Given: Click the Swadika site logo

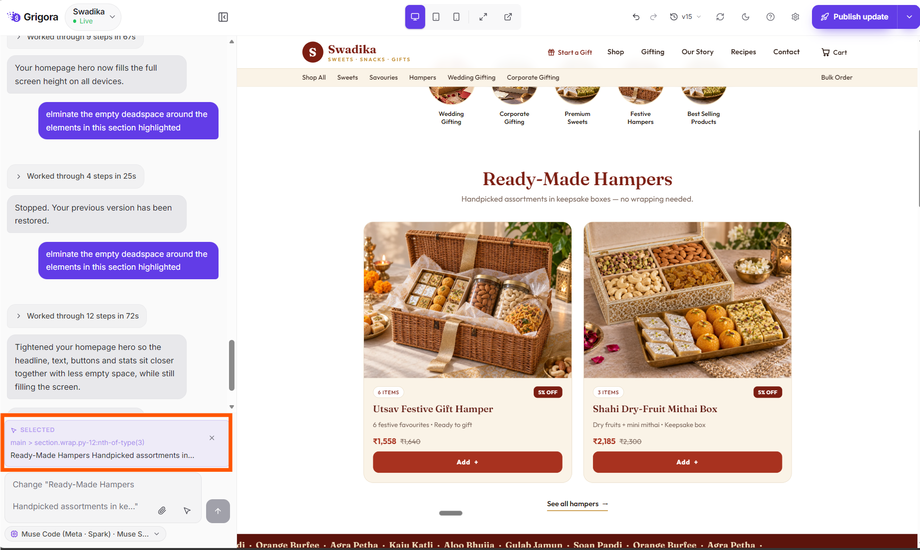Looking at the screenshot, I should pyautogui.click(x=356, y=52).
